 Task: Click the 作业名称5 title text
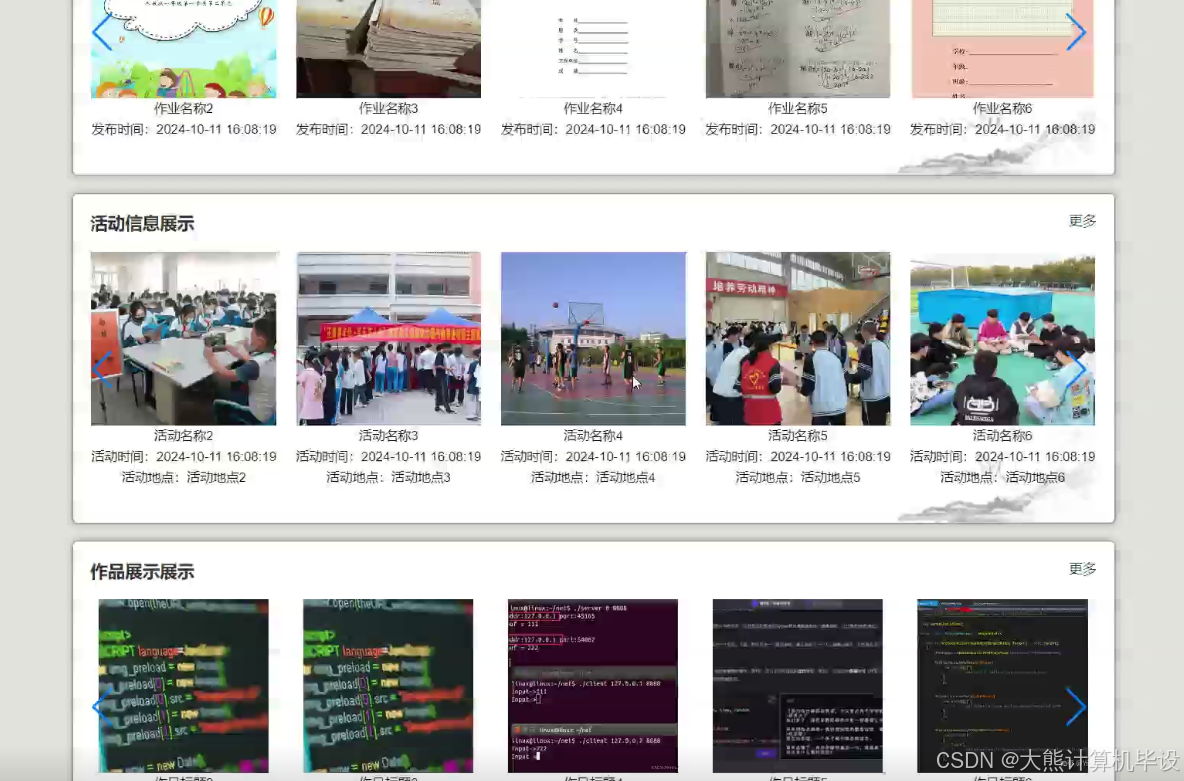click(x=798, y=109)
